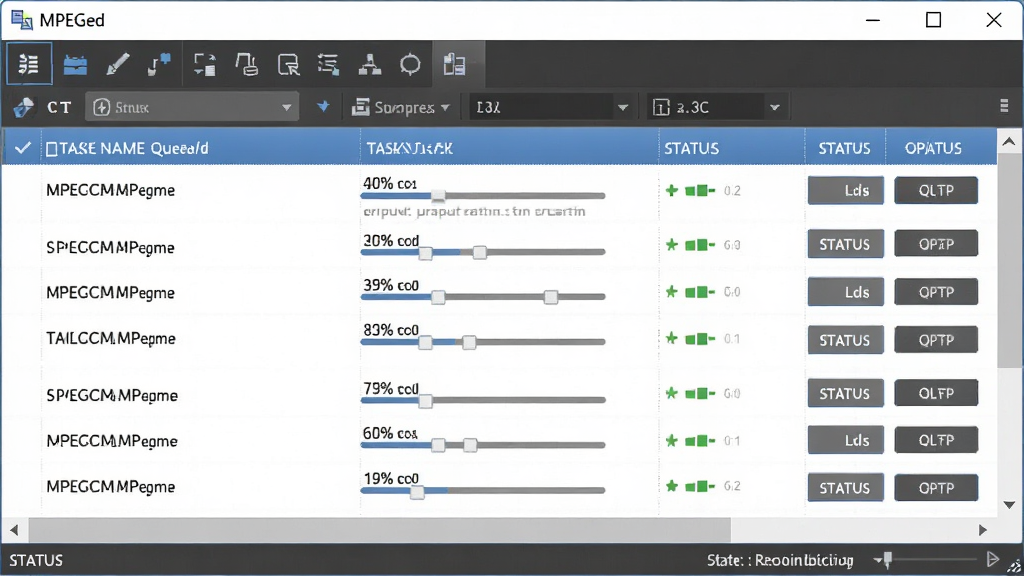Click the music note with blue flag icon
Image resolution: width=1024 pixels, height=576 pixels.
click(x=159, y=65)
